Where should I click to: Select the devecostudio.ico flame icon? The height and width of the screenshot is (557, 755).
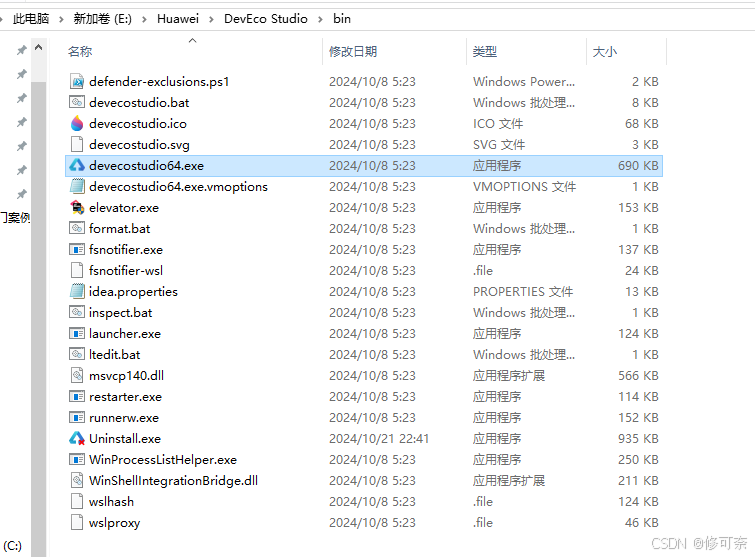click(x=77, y=124)
